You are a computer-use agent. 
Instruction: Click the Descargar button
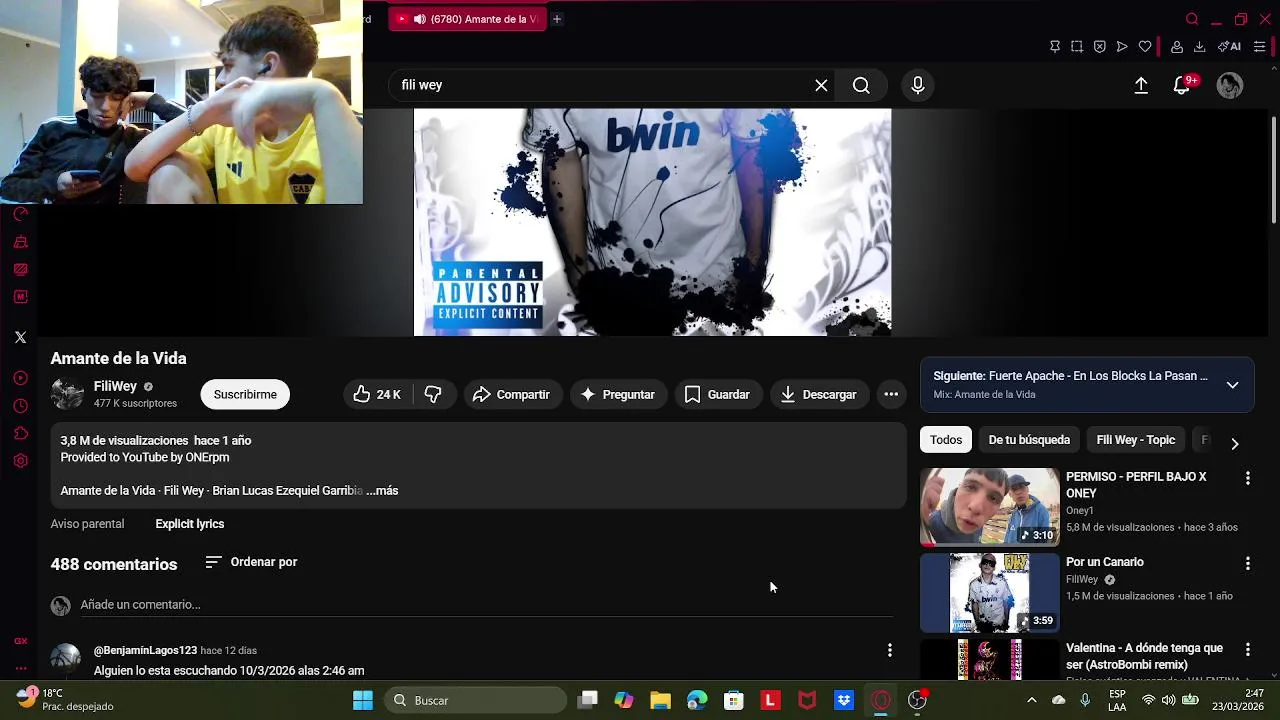pos(818,394)
